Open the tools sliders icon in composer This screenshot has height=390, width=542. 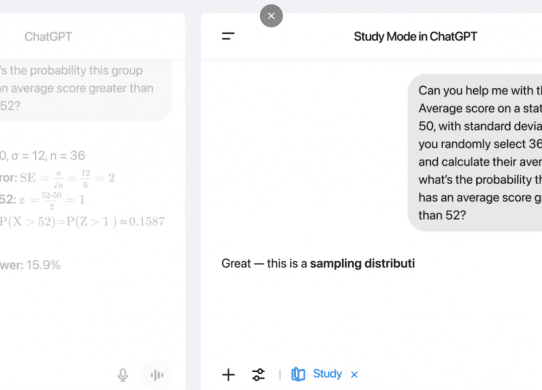[x=258, y=375]
